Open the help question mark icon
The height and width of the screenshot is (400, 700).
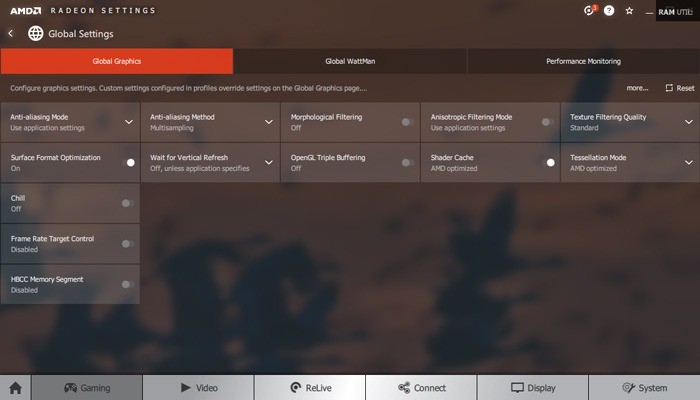pyautogui.click(x=609, y=11)
